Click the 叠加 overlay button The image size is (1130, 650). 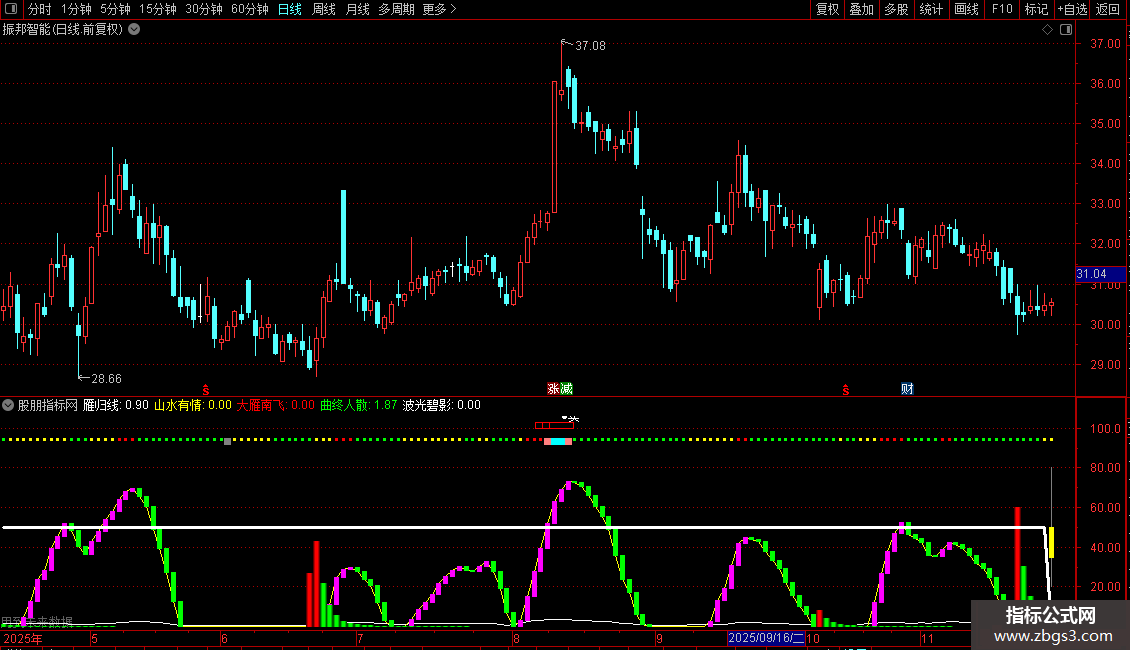tap(861, 9)
